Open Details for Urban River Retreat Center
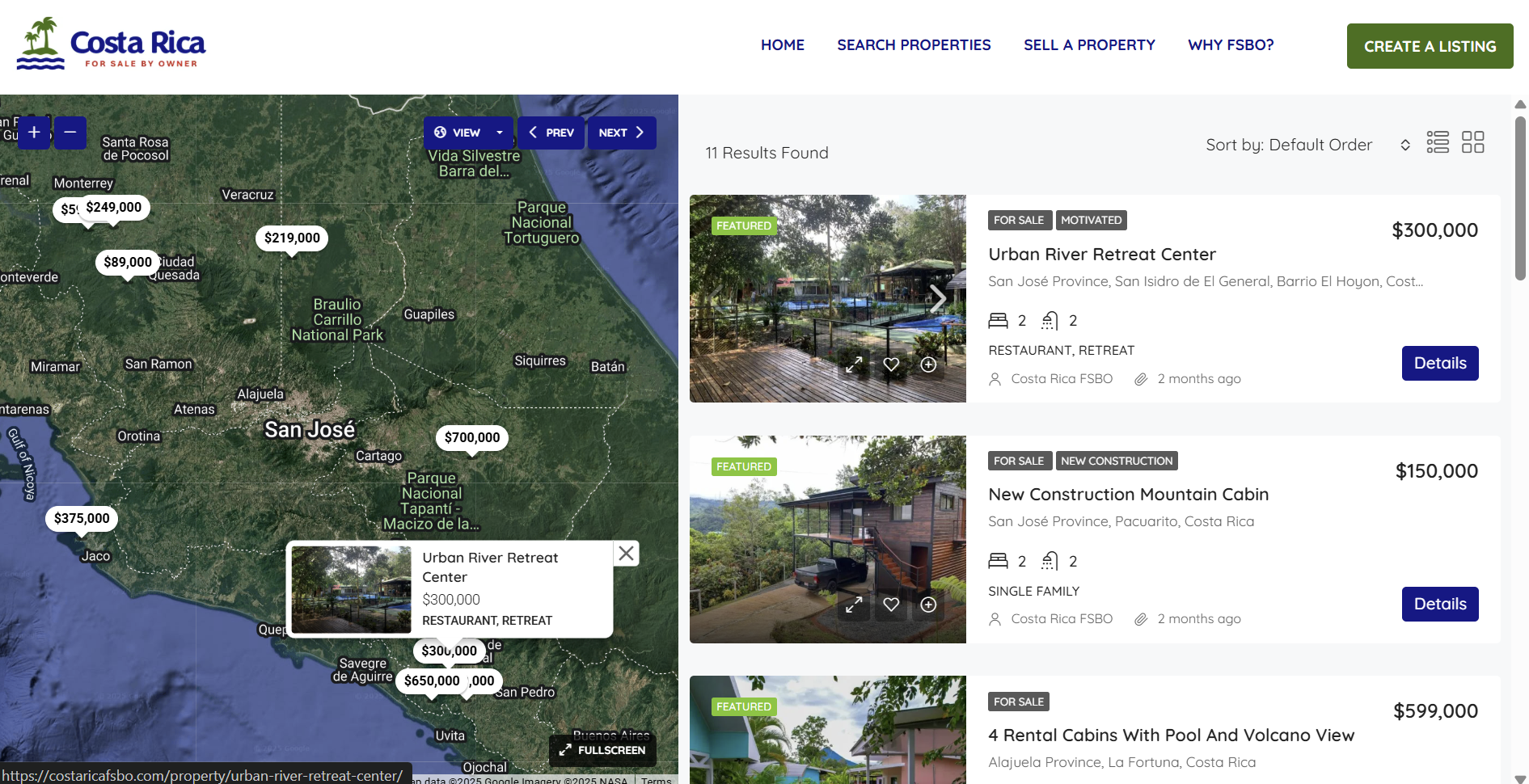Viewport: 1529px width, 784px height. click(1440, 363)
